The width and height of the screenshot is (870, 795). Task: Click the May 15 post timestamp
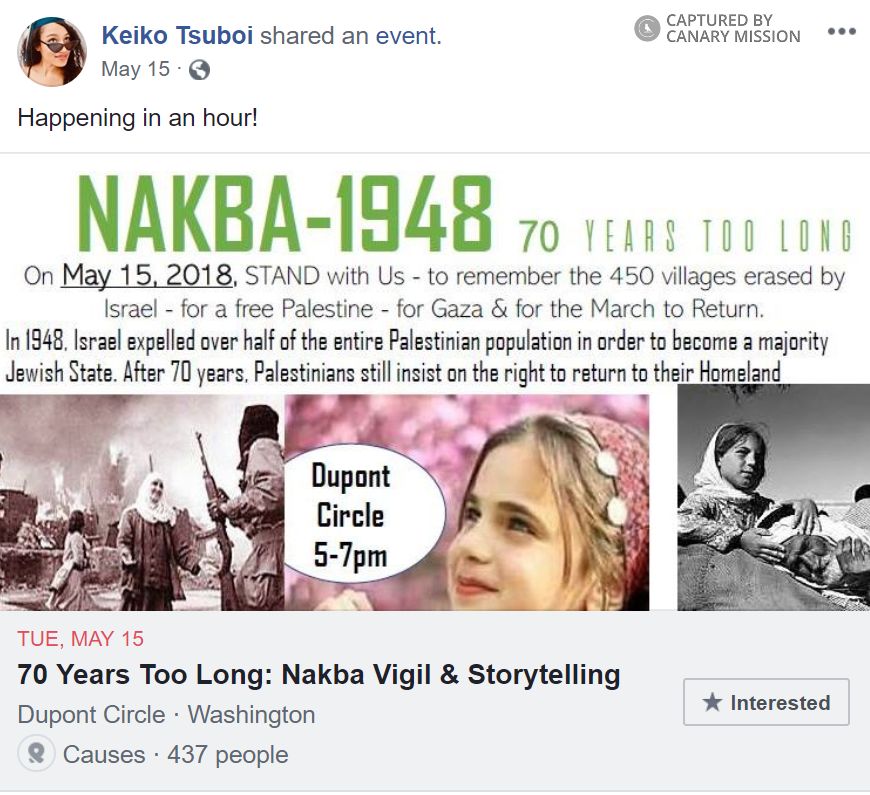pos(135,70)
